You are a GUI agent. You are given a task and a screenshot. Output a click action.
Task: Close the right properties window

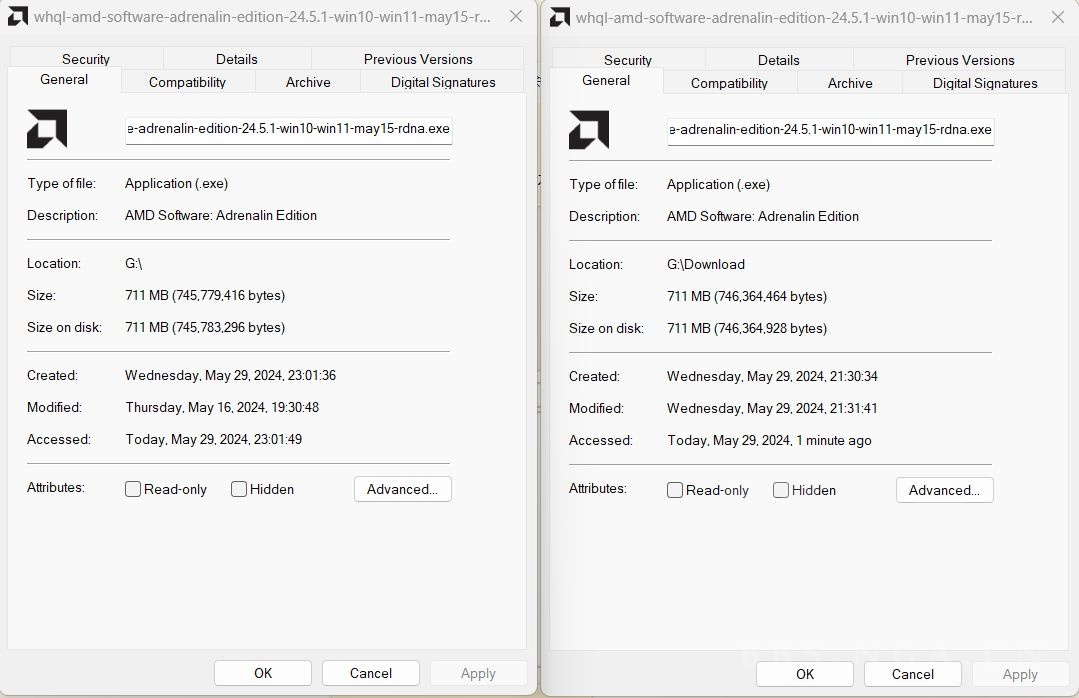click(1057, 17)
